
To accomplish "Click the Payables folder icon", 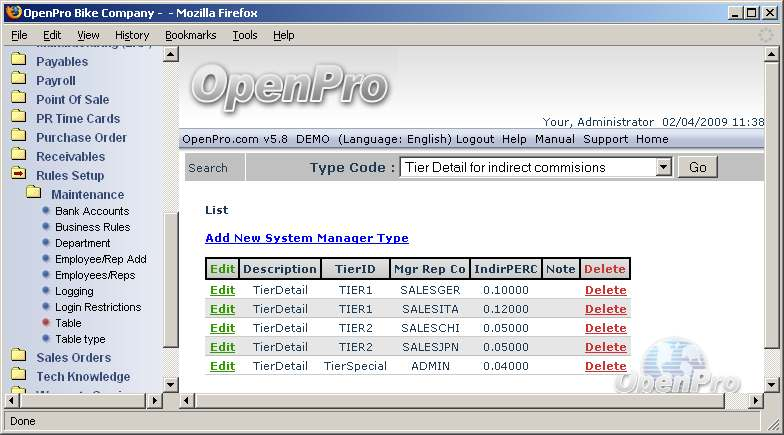I will tap(18, 61).
